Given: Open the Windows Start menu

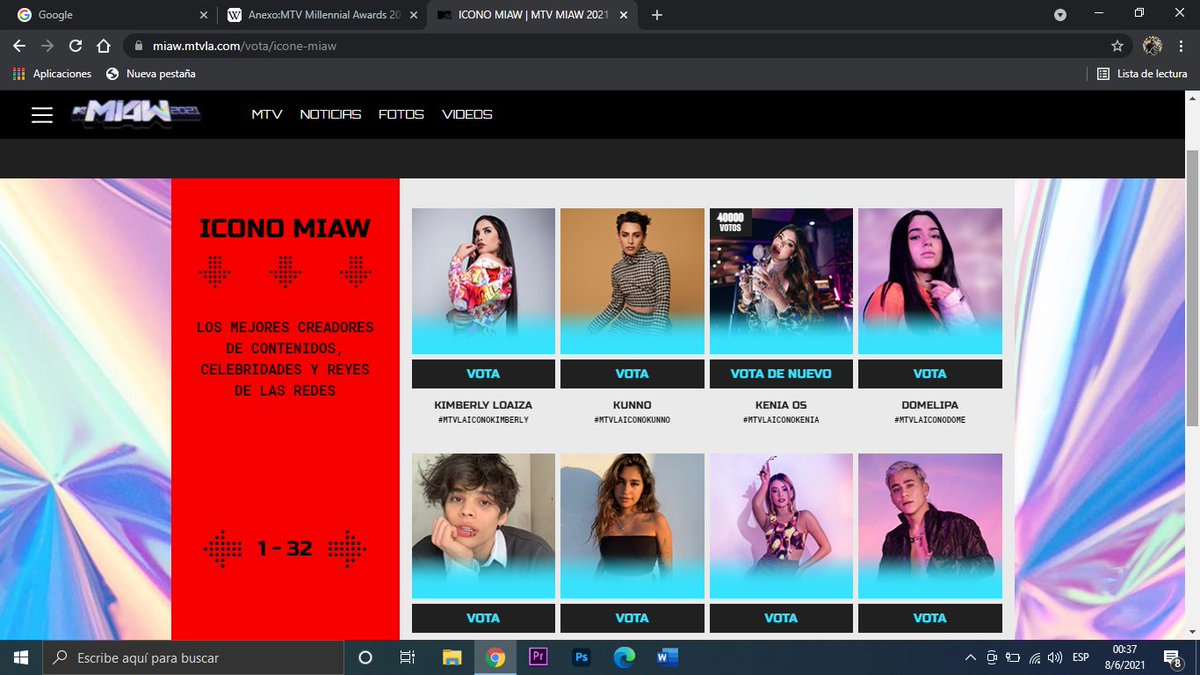Looking at the screenshot, I should (21, 657).
